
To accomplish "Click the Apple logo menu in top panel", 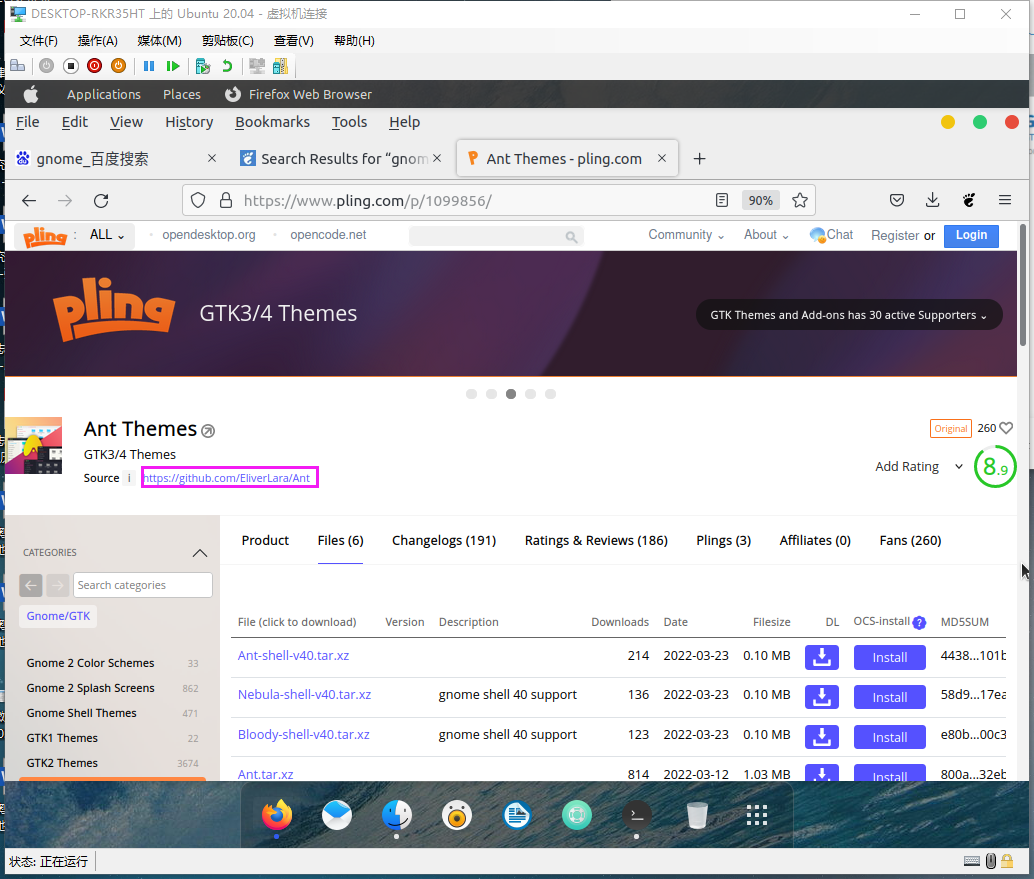I will pos(31,94).
